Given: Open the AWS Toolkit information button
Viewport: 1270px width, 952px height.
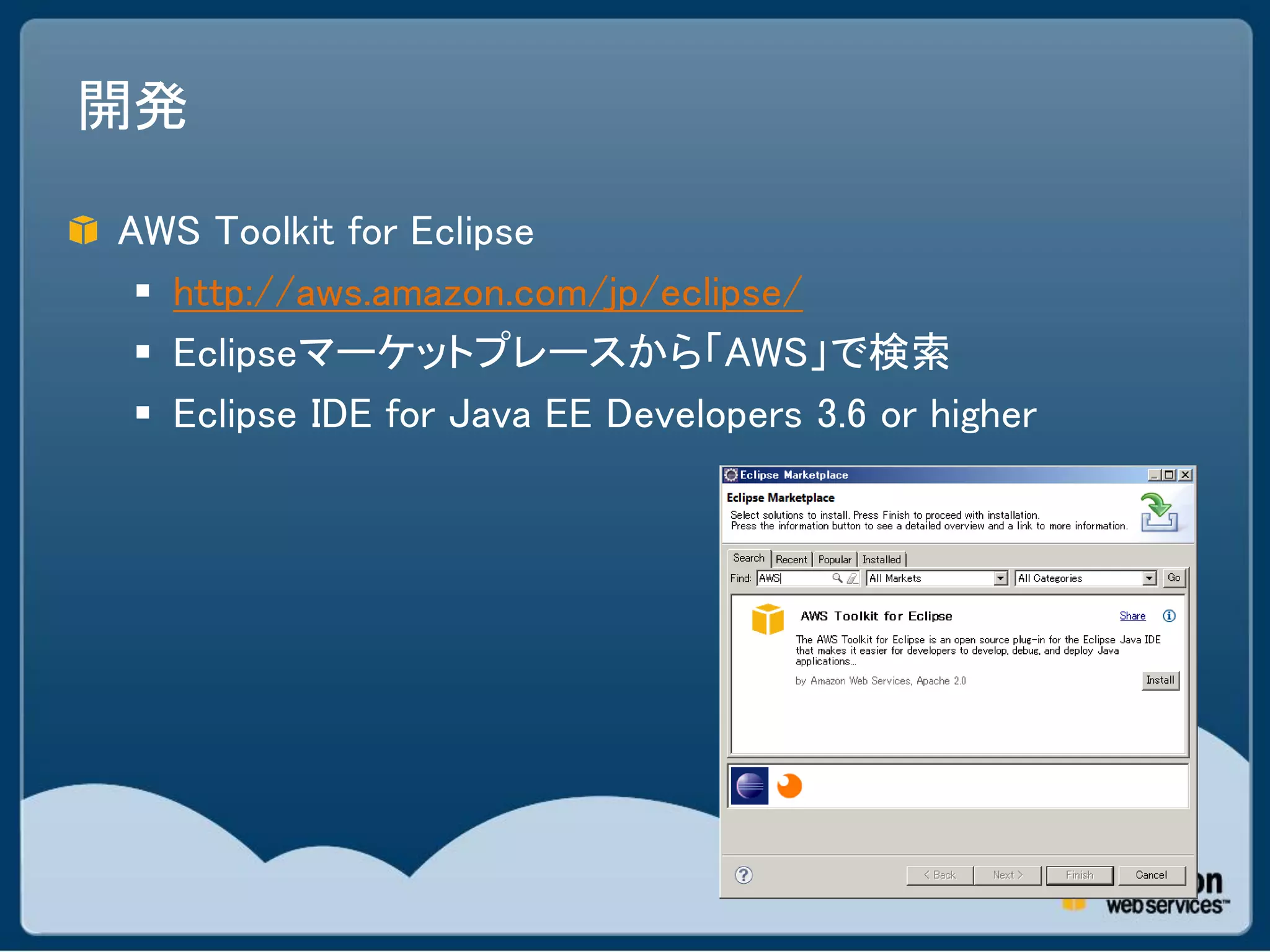Looking at the screenshot, I should tap(1169, 615).
